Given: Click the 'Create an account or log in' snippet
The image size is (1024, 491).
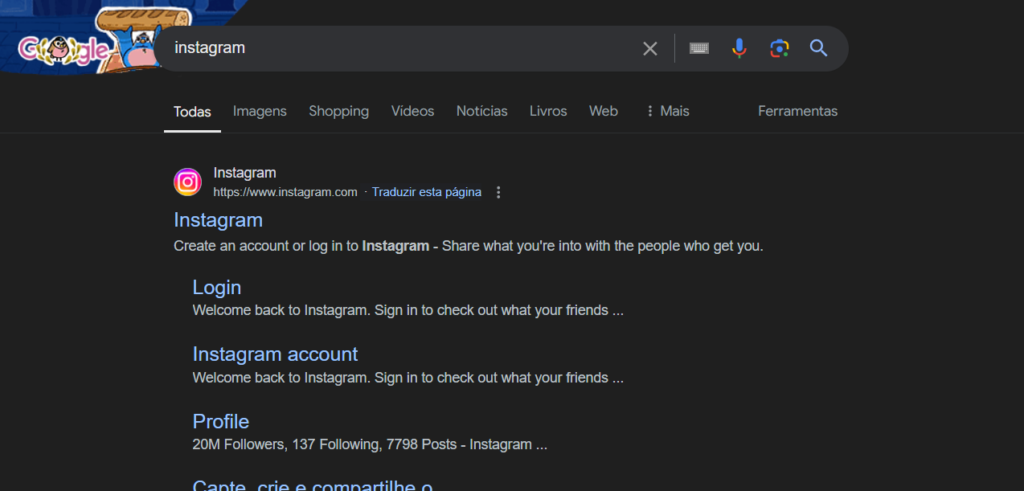Looking at the screenshot, I should (x=468, y=247).
